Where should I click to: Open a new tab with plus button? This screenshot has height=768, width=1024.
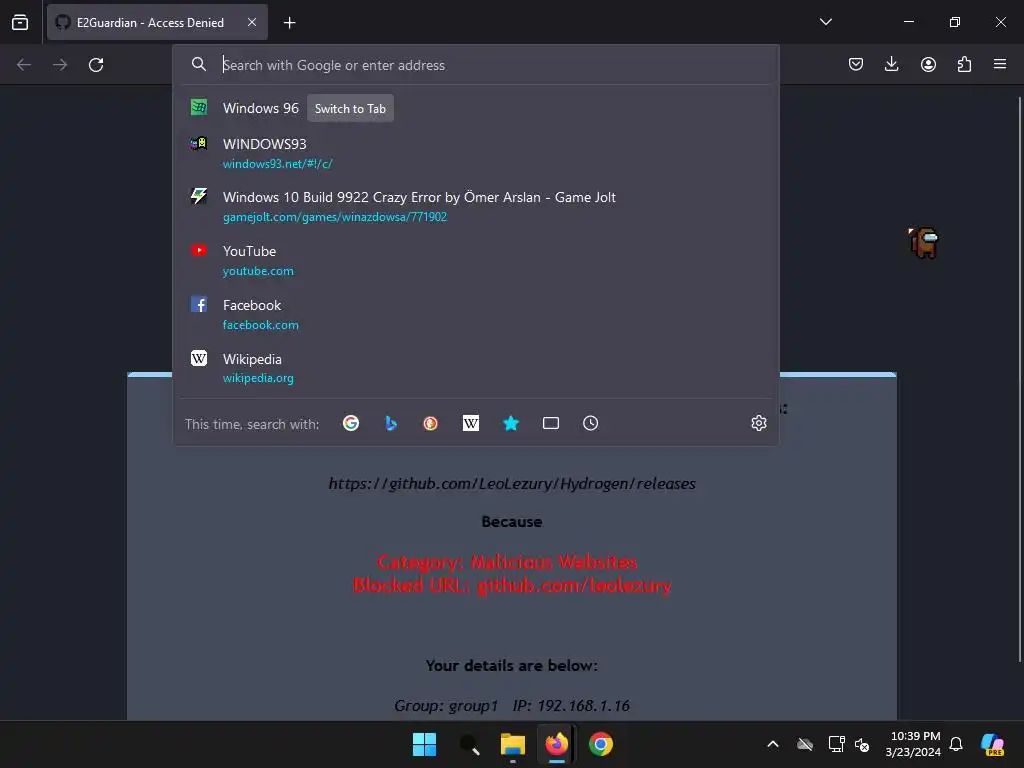(x=289, y=23)
